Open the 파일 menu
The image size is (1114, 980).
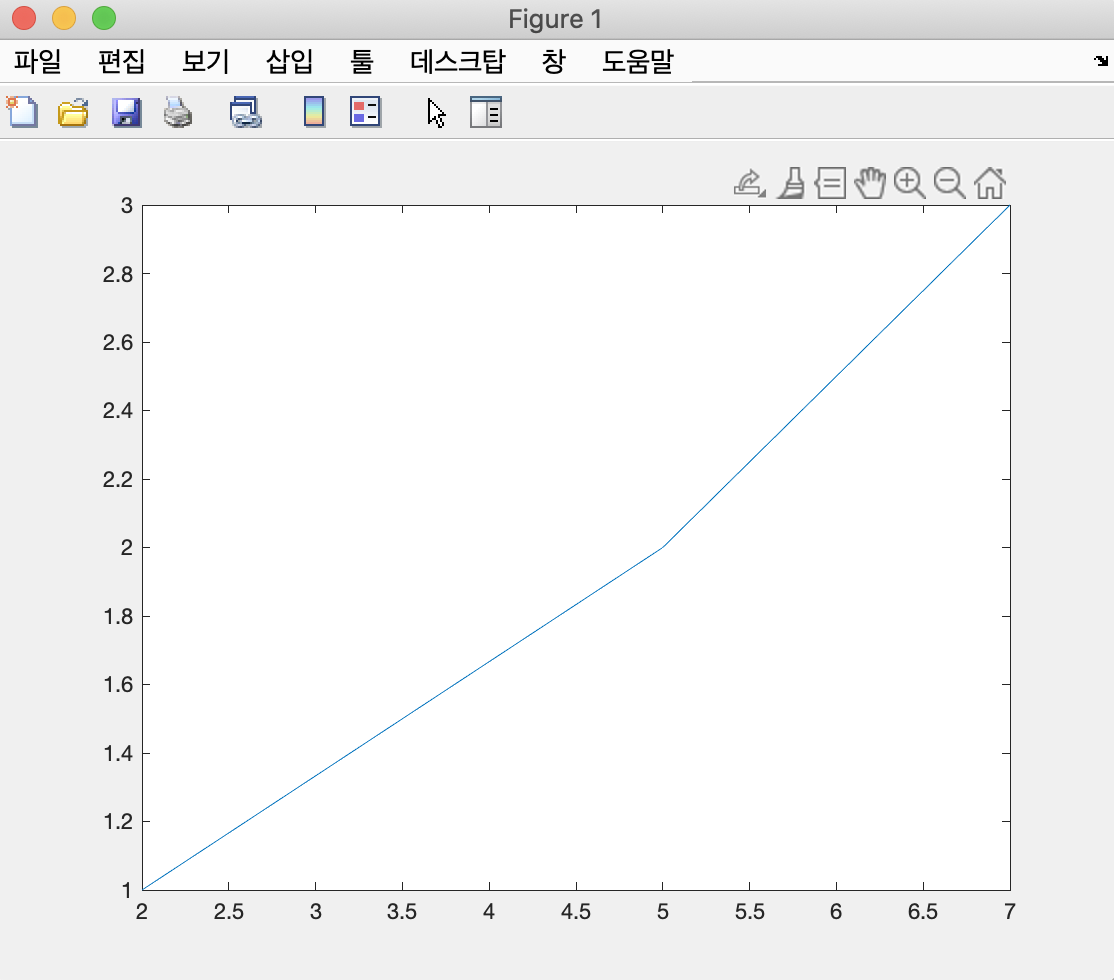pos(37,61)
